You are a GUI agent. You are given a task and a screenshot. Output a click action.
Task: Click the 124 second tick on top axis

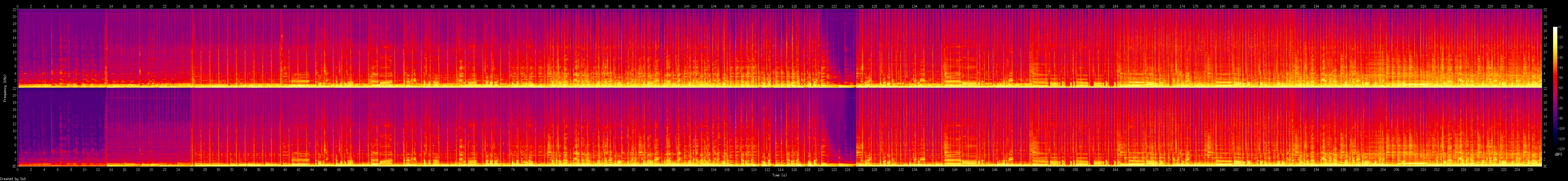click(847, 6)
